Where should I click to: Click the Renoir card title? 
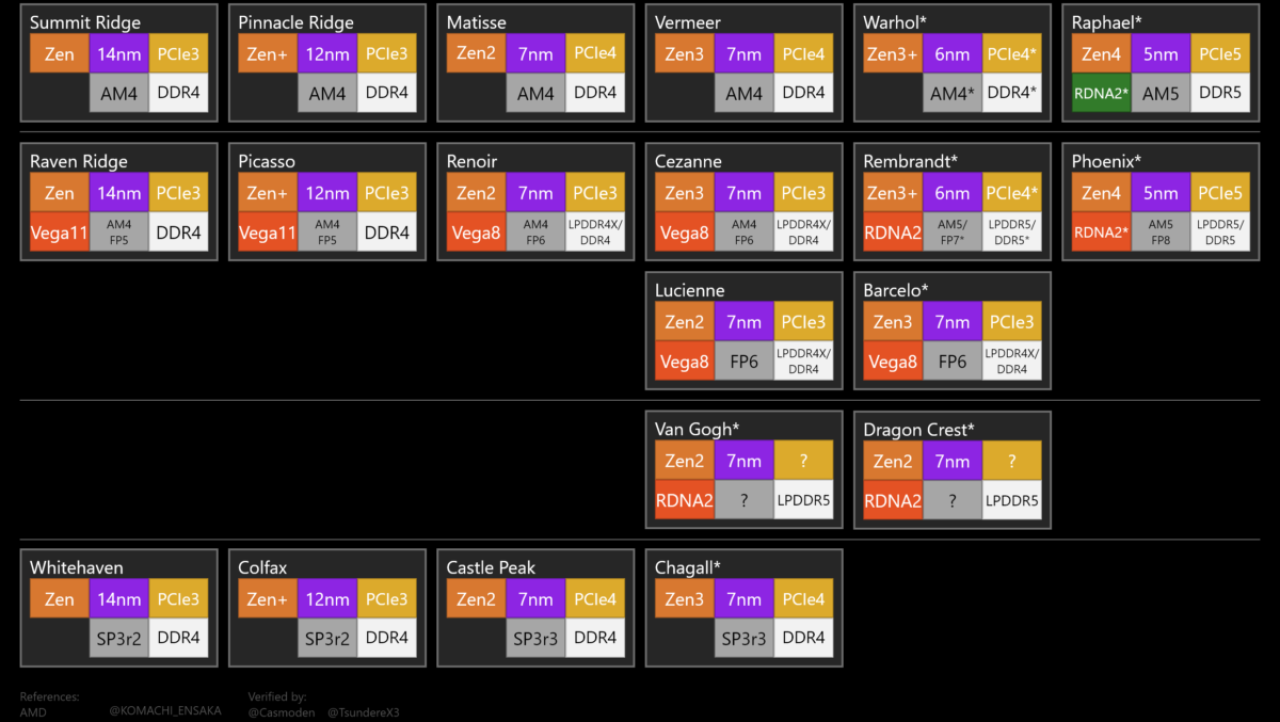pos(474,161)
